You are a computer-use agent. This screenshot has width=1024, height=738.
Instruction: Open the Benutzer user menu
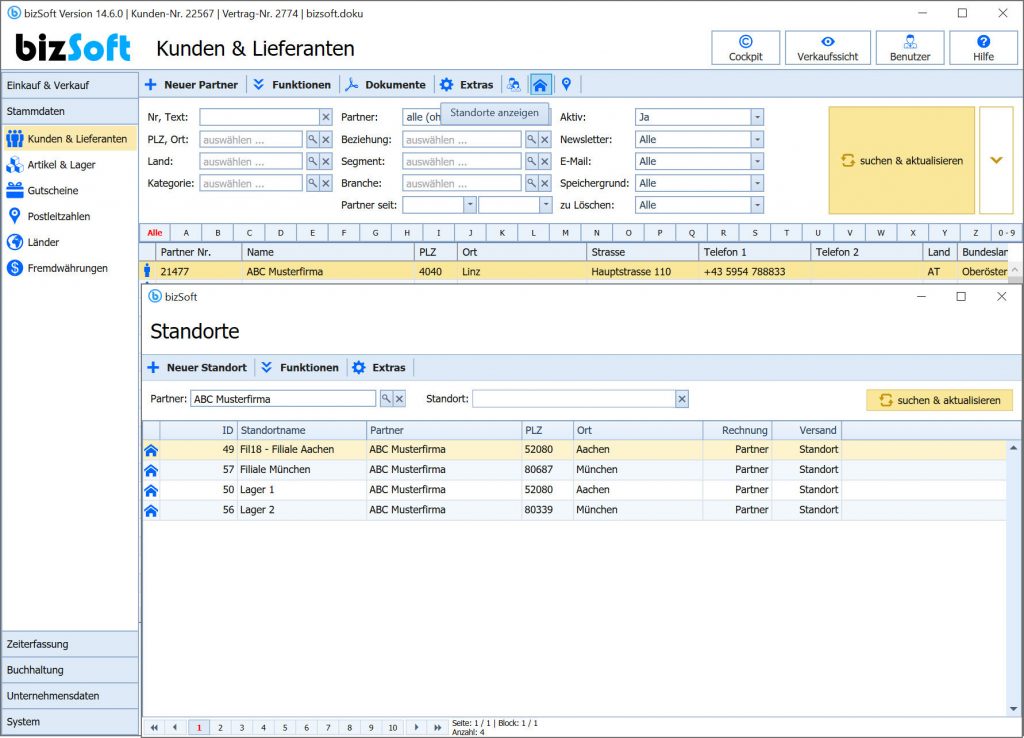coord(910,48)
